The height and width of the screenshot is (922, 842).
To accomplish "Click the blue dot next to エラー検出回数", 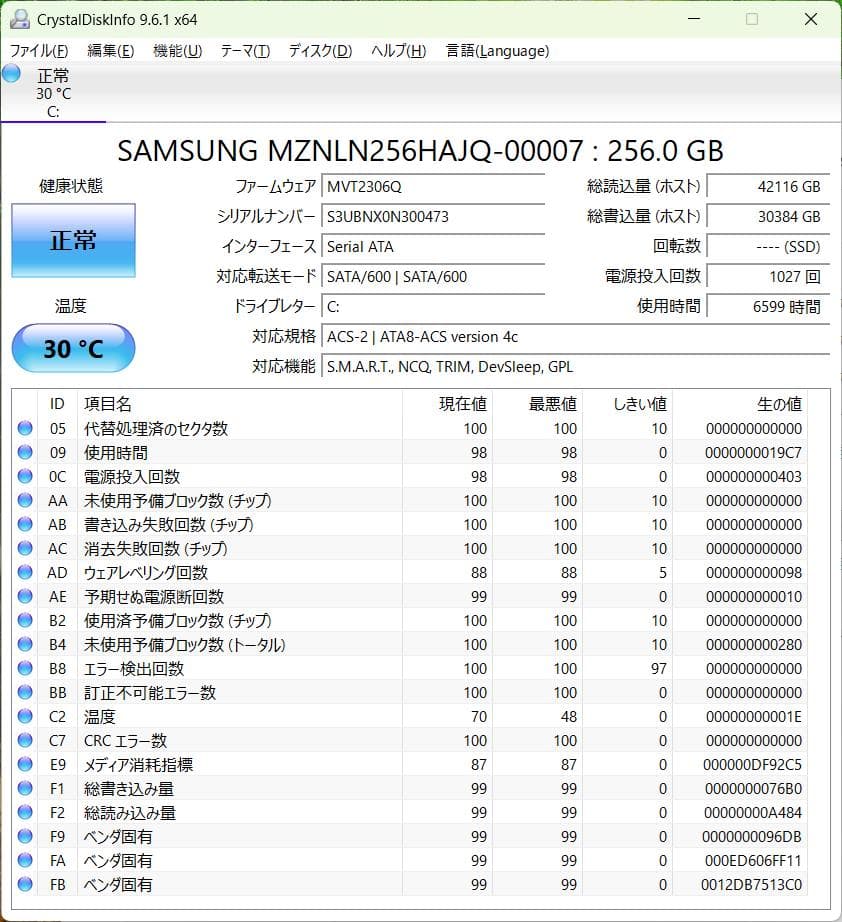I will pyautogui.click(x=25, y=669).
